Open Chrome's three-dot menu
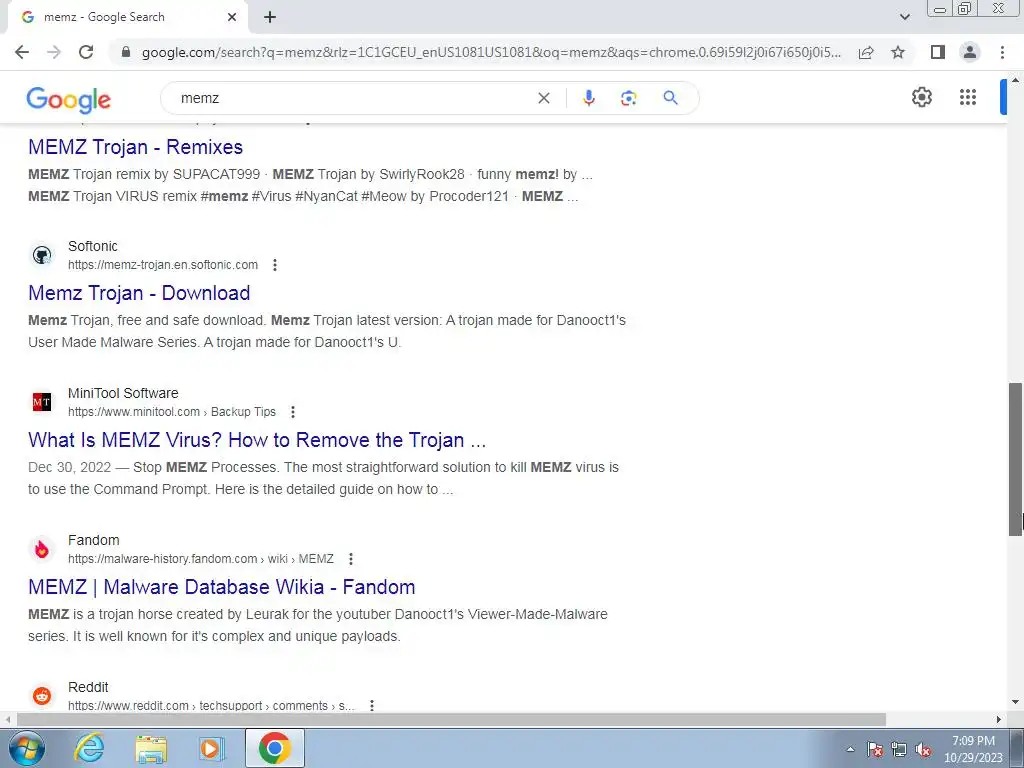 (1002, 52)
